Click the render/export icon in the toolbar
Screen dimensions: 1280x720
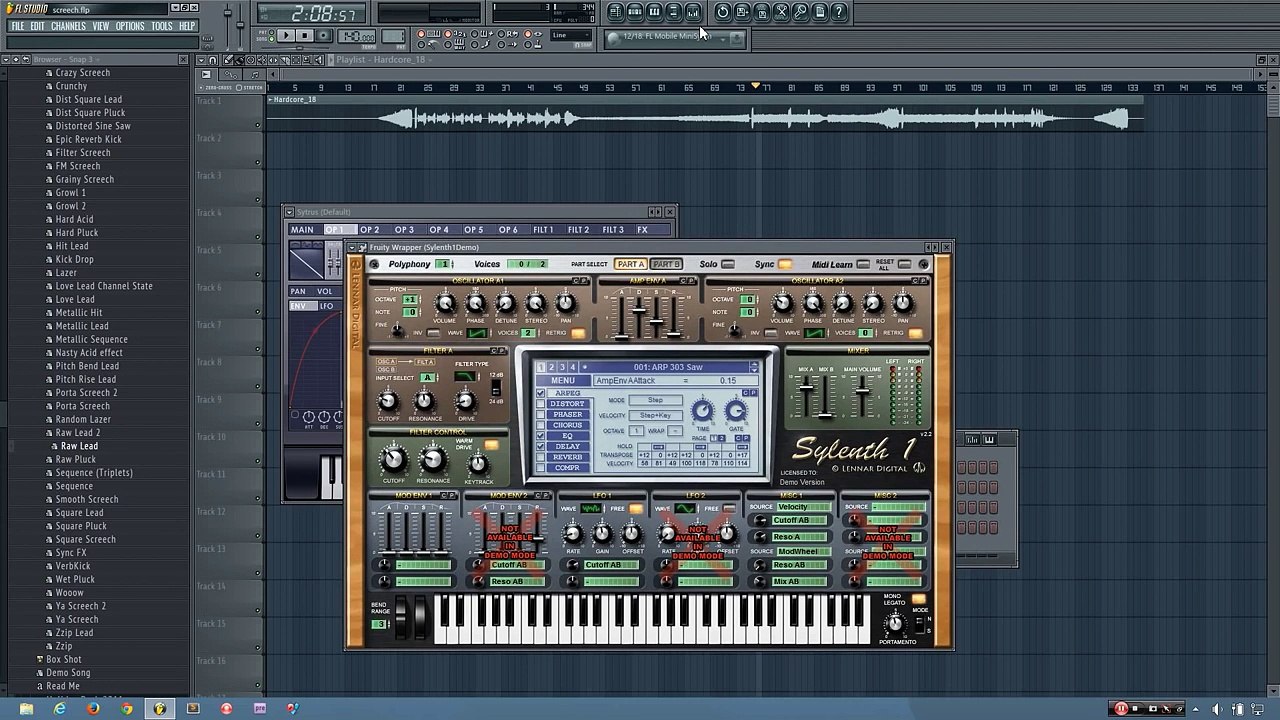click(761, 12)
